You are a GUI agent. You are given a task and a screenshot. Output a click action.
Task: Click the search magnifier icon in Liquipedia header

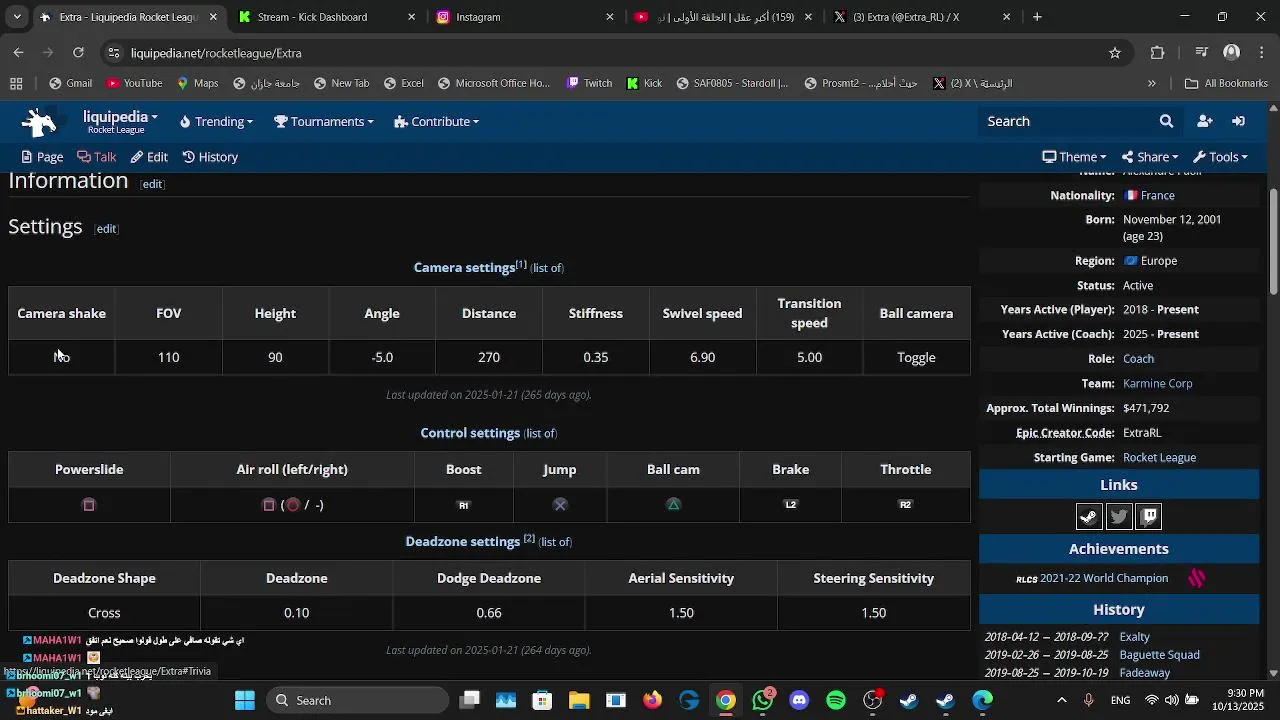(x=1166, y=121)
